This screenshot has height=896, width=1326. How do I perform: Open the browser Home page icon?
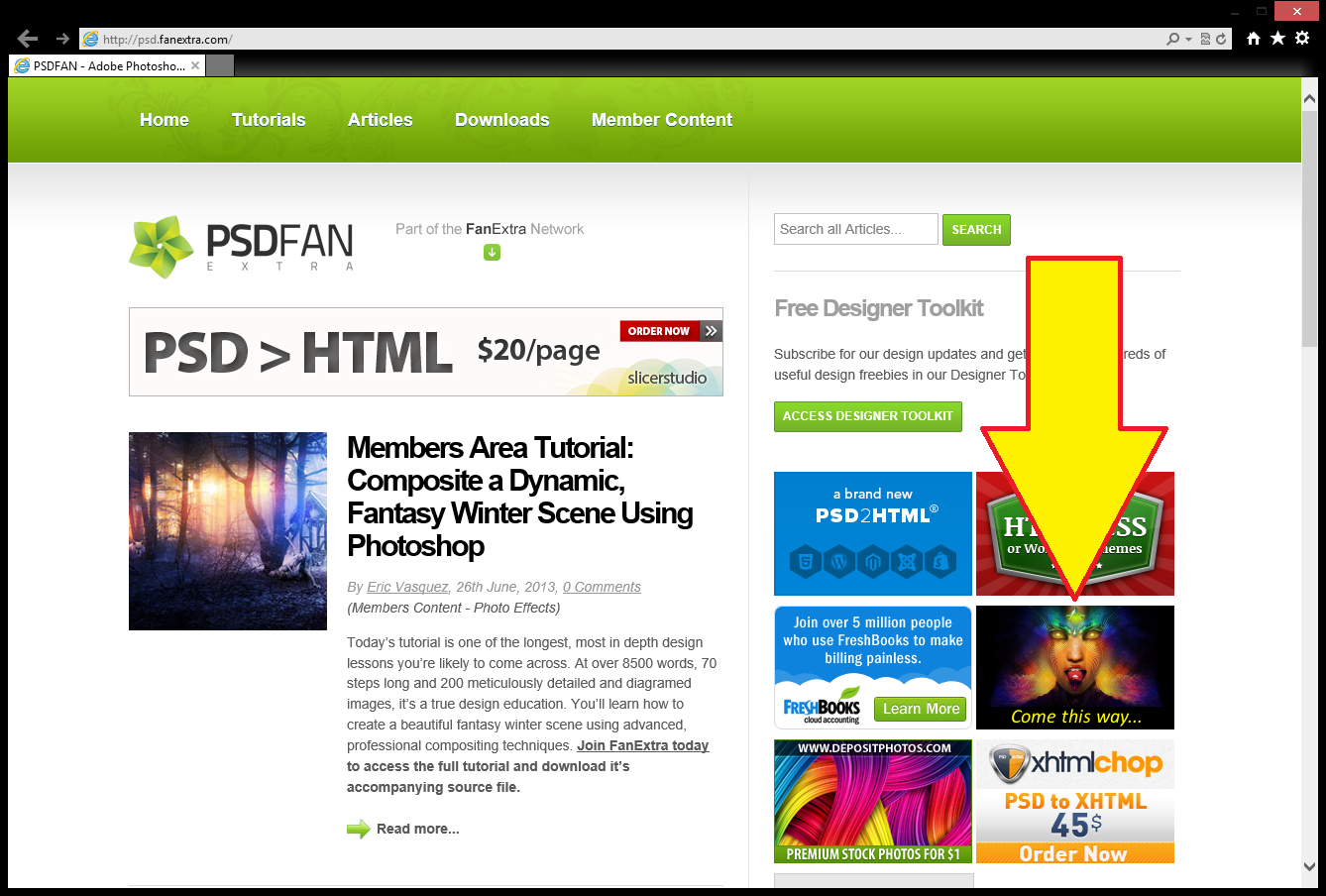click(1254, 38)
